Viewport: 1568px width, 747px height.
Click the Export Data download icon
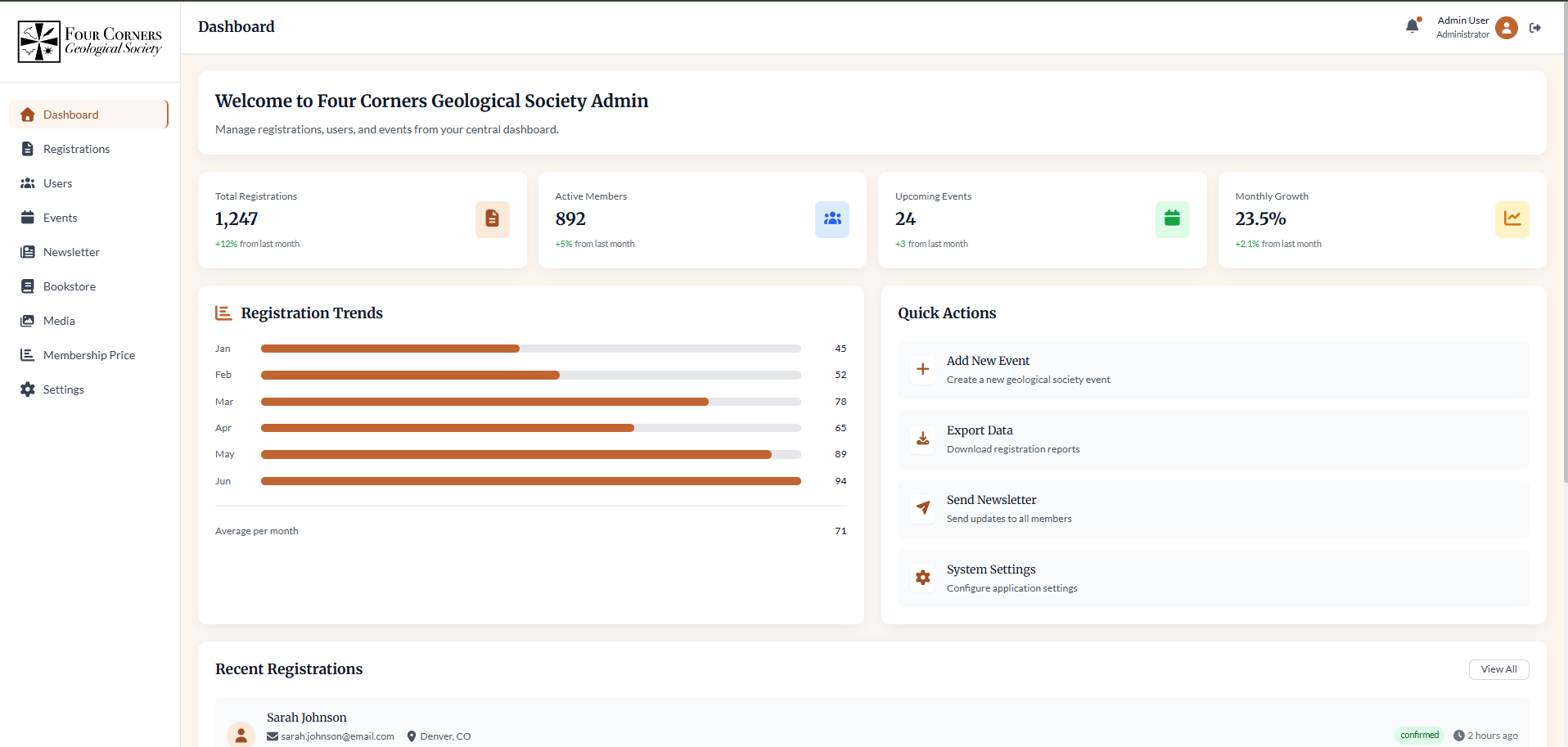[922, 439]
